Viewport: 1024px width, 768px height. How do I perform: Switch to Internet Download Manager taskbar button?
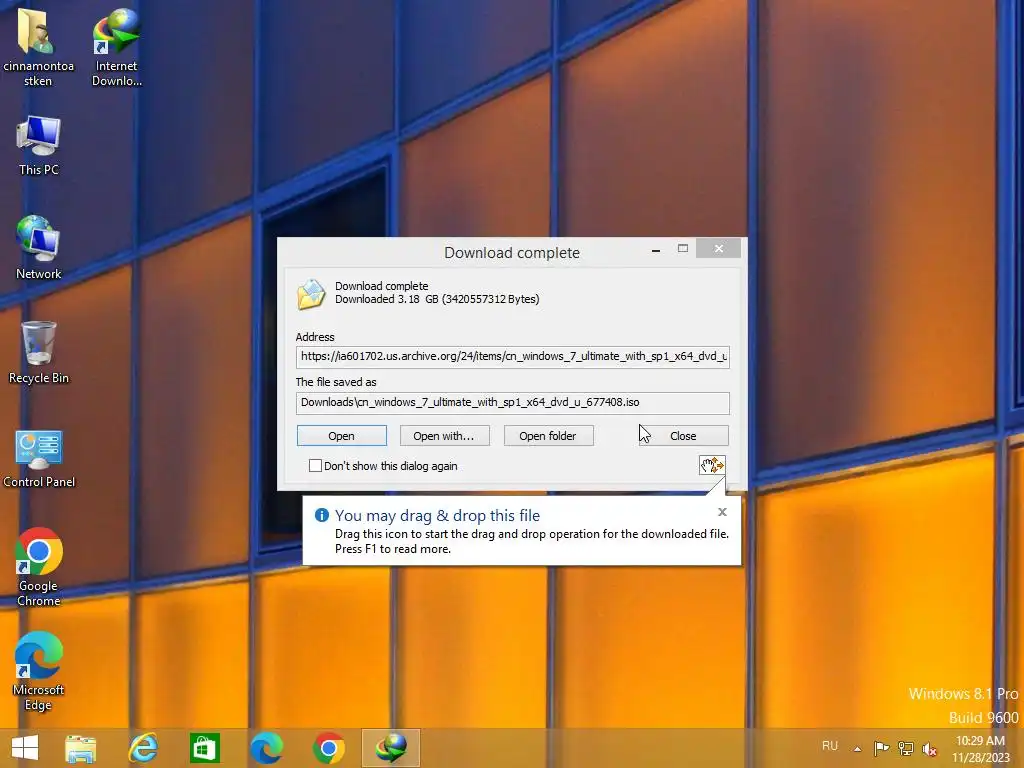[x=391, y=748]
